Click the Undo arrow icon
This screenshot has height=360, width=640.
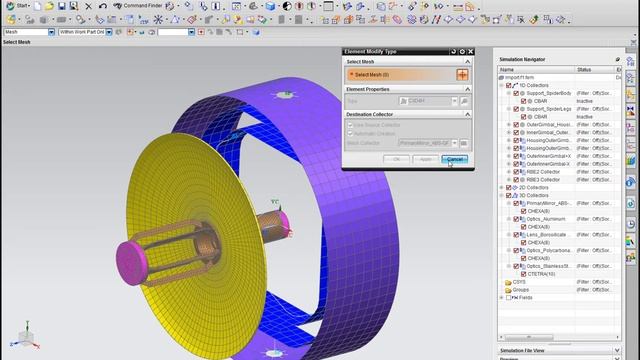click(x=102, y=6)
